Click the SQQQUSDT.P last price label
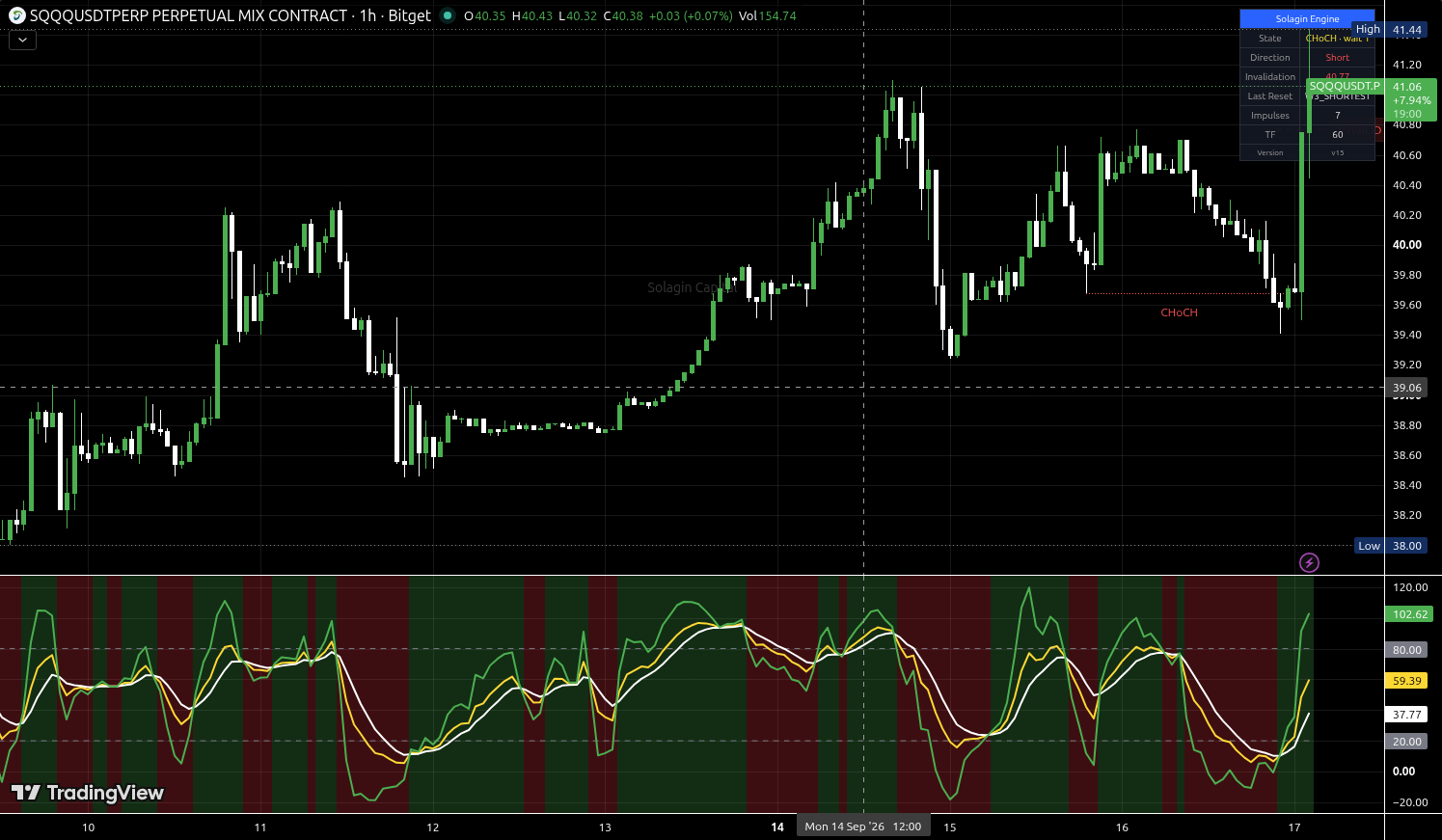 [1345, 86]
